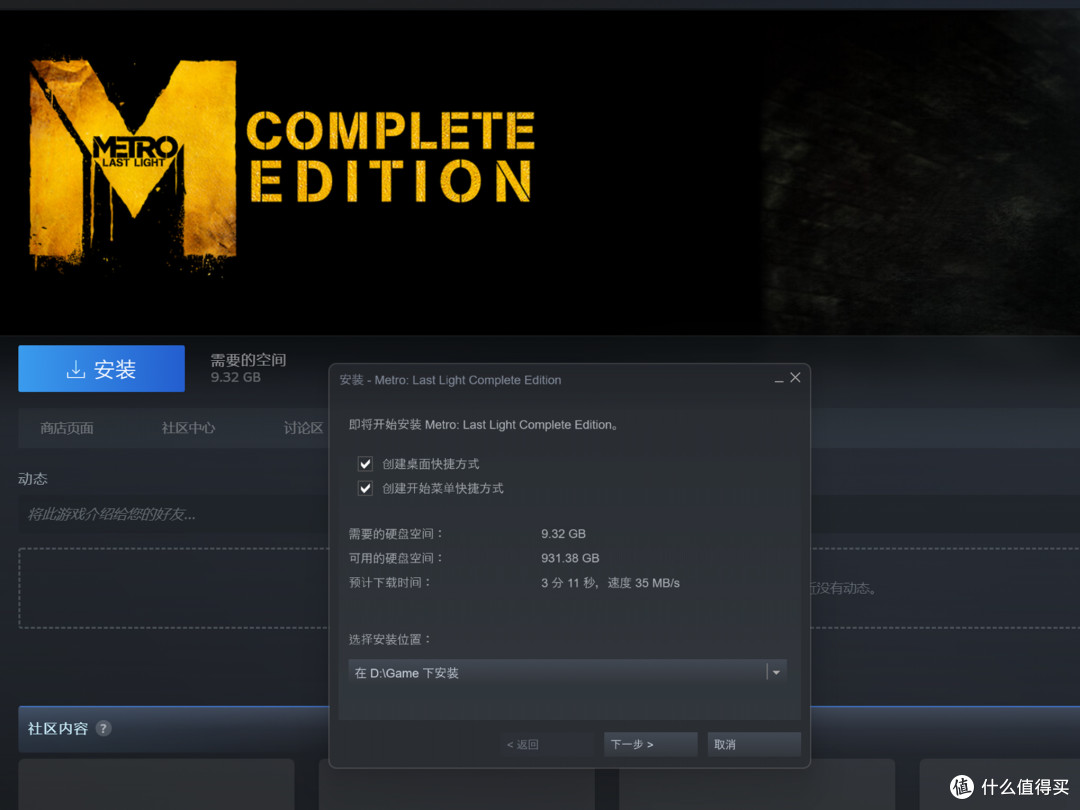Click the 动态 activity heading

pyautogui.click(x=32, y=479)
